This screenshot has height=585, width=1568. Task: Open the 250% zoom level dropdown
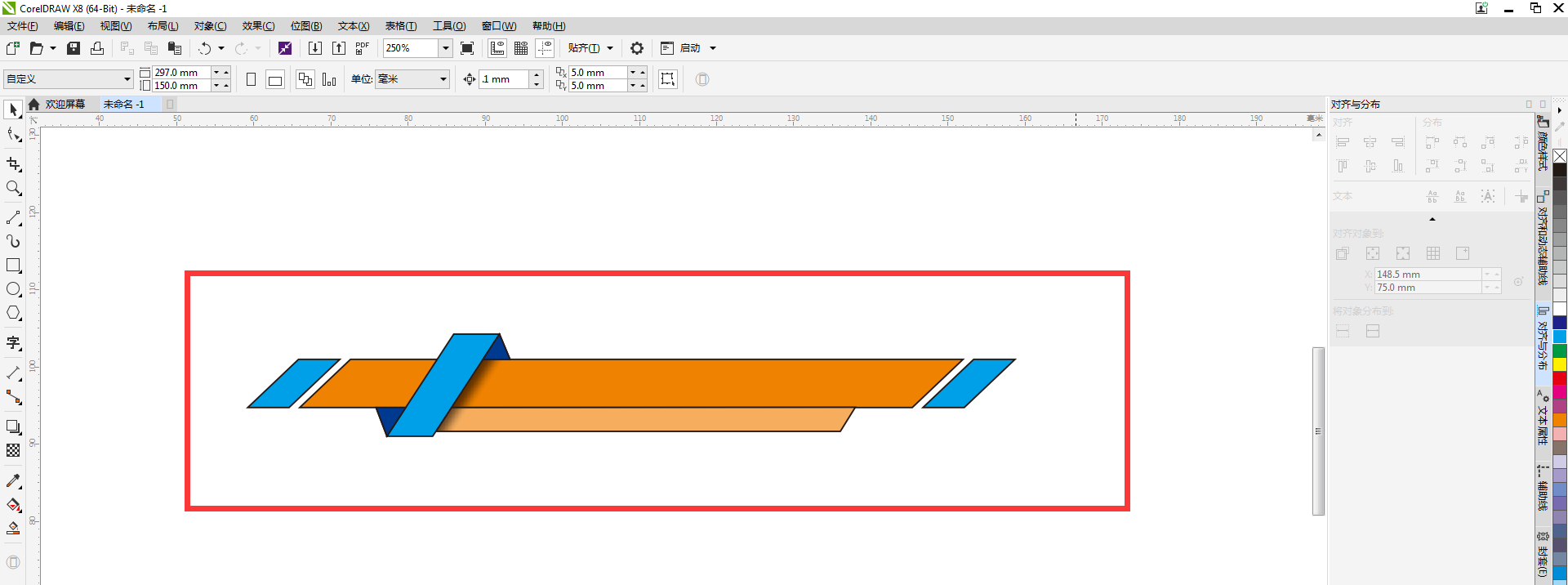pyautogui.click(x=446, y=48)
